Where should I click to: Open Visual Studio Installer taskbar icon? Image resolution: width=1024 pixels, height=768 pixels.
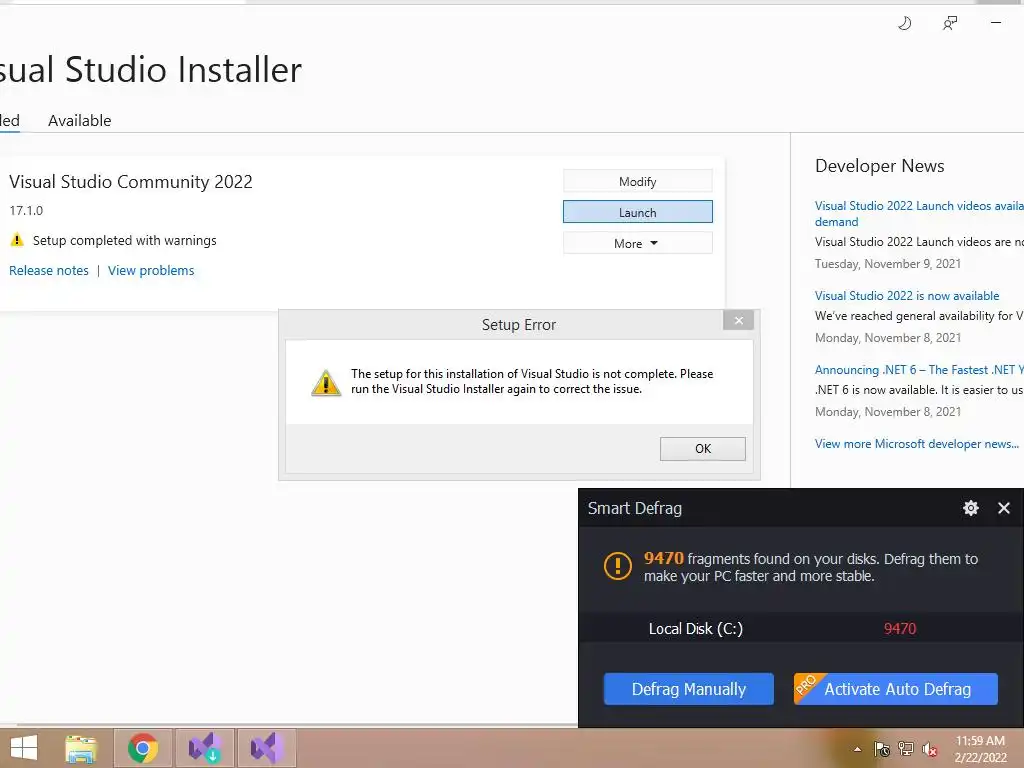[204, 748]
